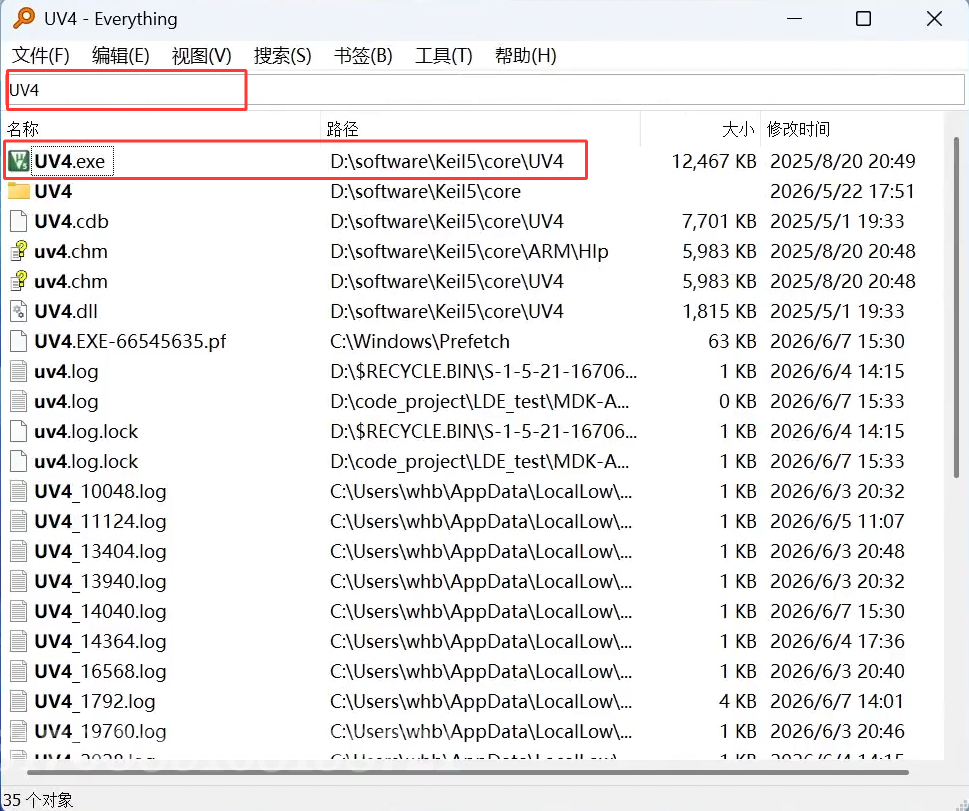The height and width of the screenshot is (811, 969).
Task: Select the UV4_19760.log file icon
Action: (x=19, y=731)
